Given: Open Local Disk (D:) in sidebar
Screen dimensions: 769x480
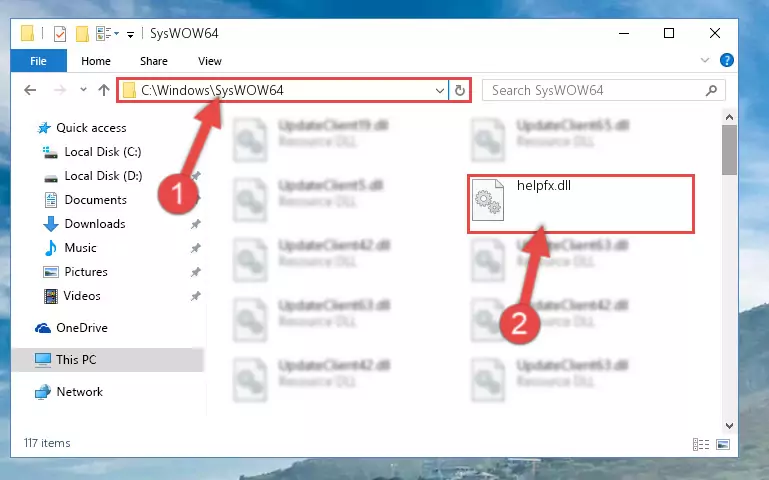Looking at the screenshot, I should (x=103, y=176).
